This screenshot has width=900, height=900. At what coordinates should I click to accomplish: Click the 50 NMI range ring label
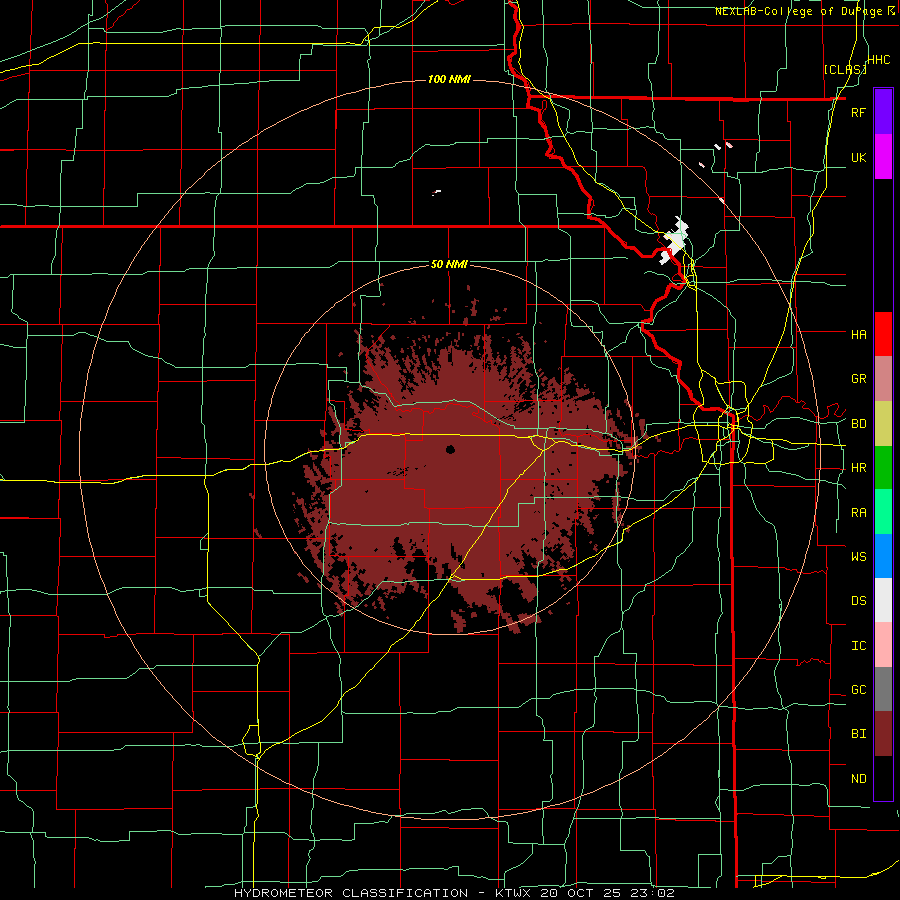tap(449, 265)
